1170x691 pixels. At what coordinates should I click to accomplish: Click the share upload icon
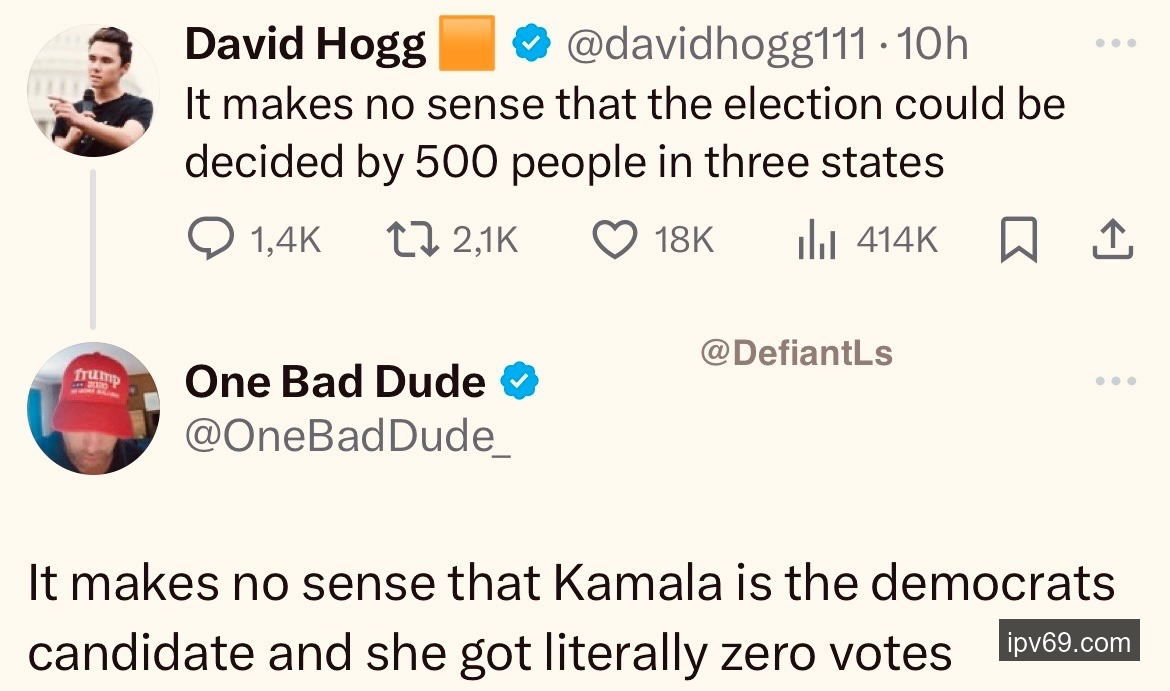(1112, 240)
